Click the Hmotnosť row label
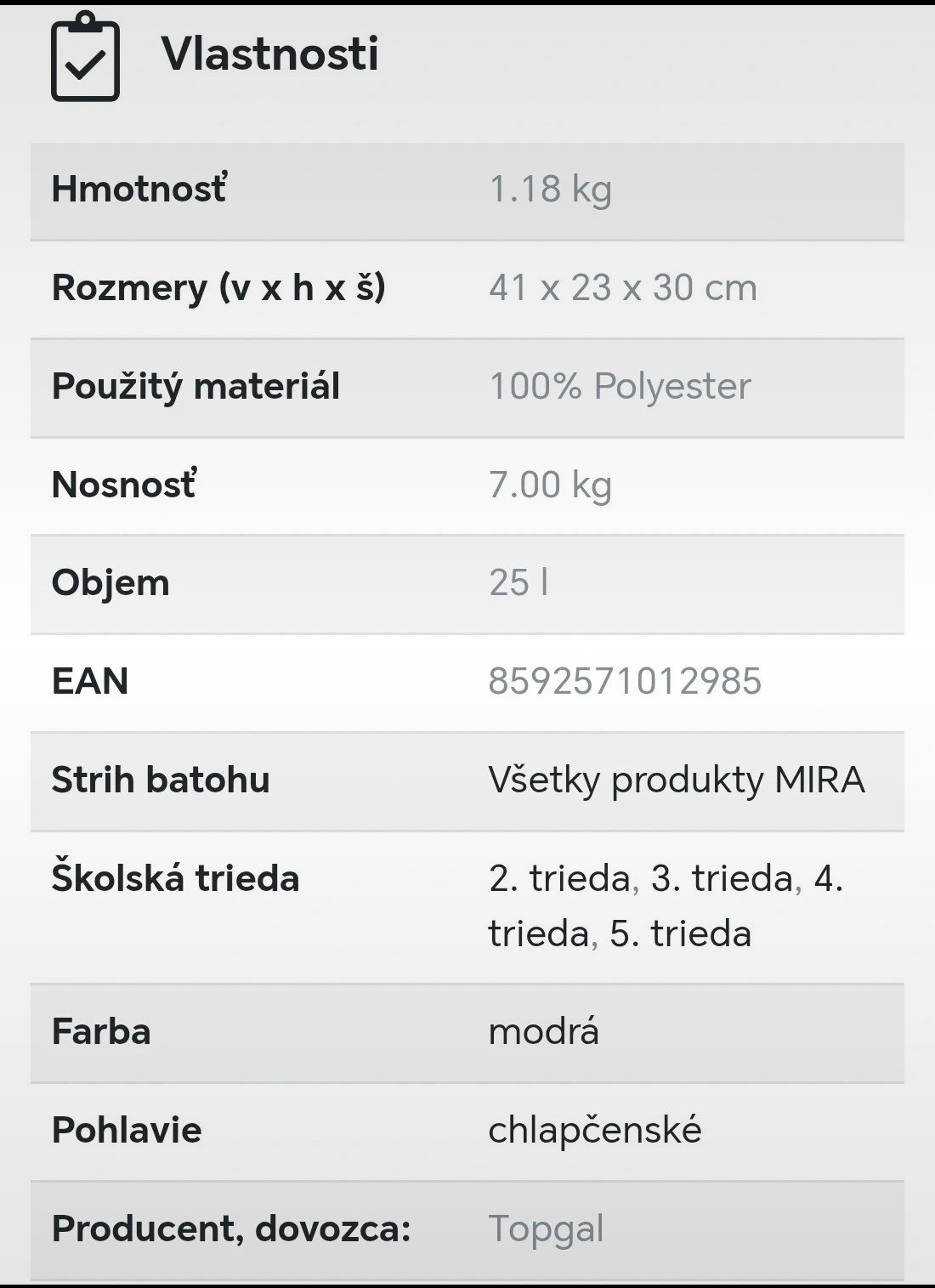This screenshot has height=1288, width=935. [x=139, y=189]
